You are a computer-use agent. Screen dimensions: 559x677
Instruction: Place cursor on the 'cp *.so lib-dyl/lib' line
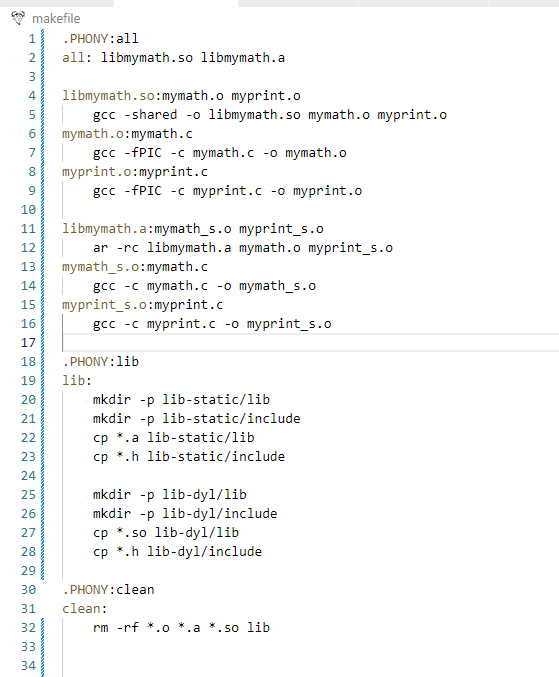[166, 533]
